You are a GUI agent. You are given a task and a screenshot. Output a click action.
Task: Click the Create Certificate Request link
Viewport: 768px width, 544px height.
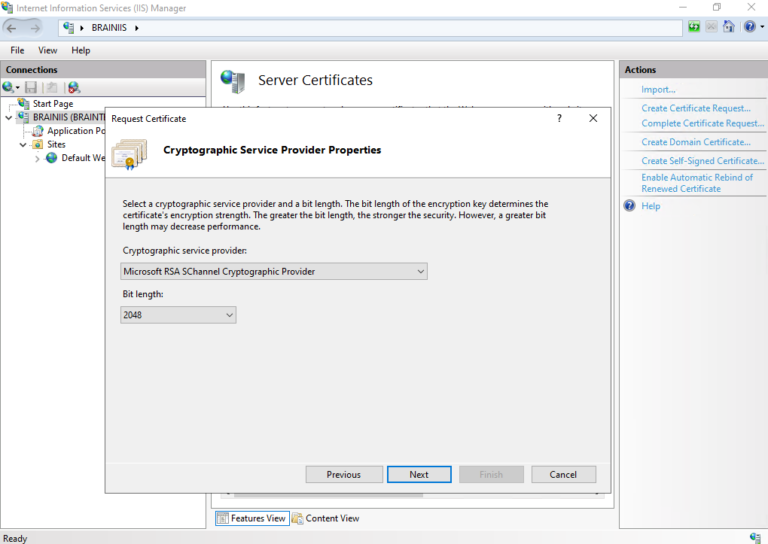[x=696, y=108]
